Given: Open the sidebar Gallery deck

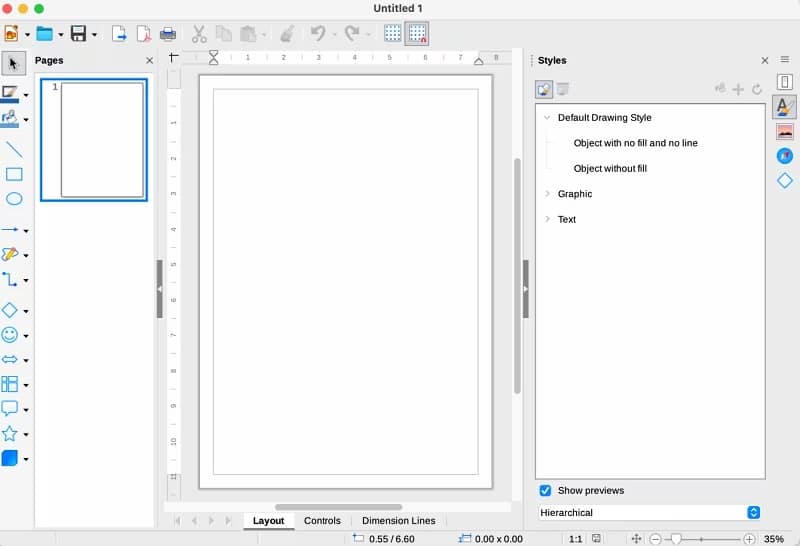Looking at the screenshot, I should click(x=784, y=132).
